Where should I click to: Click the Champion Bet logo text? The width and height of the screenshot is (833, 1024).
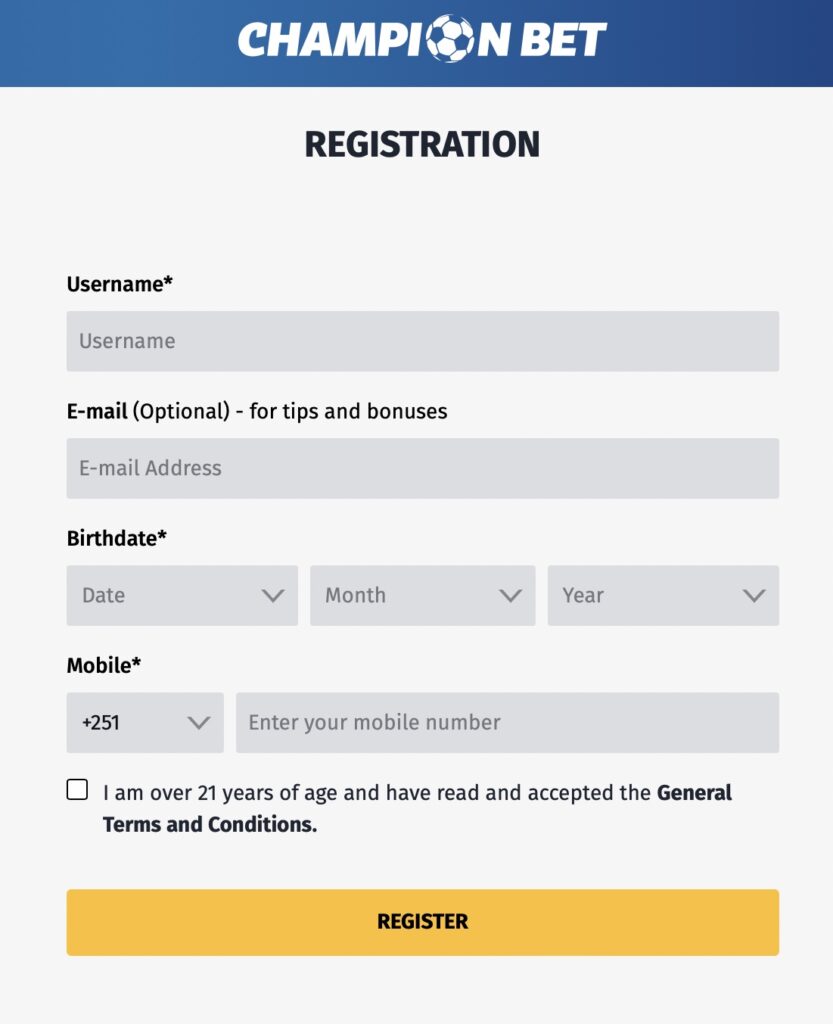[422, 39]
